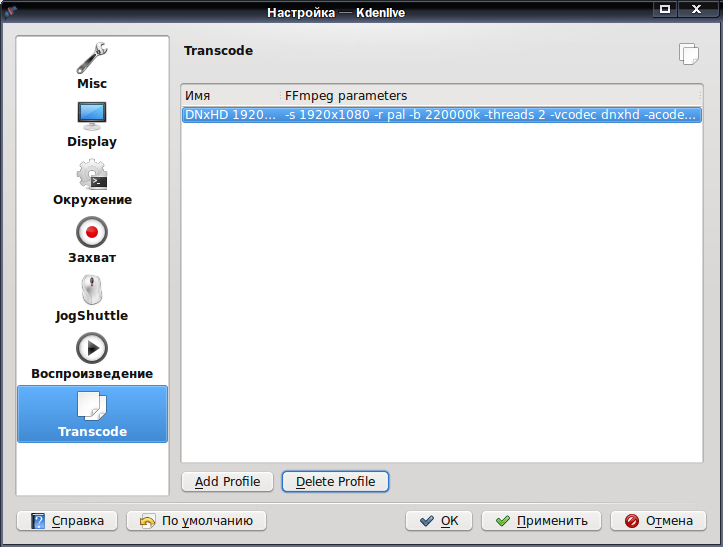The height and width of the screenshot is (547, 723).
Task: Open the Display monitor settings page
Action: click(x=92, y=125)
